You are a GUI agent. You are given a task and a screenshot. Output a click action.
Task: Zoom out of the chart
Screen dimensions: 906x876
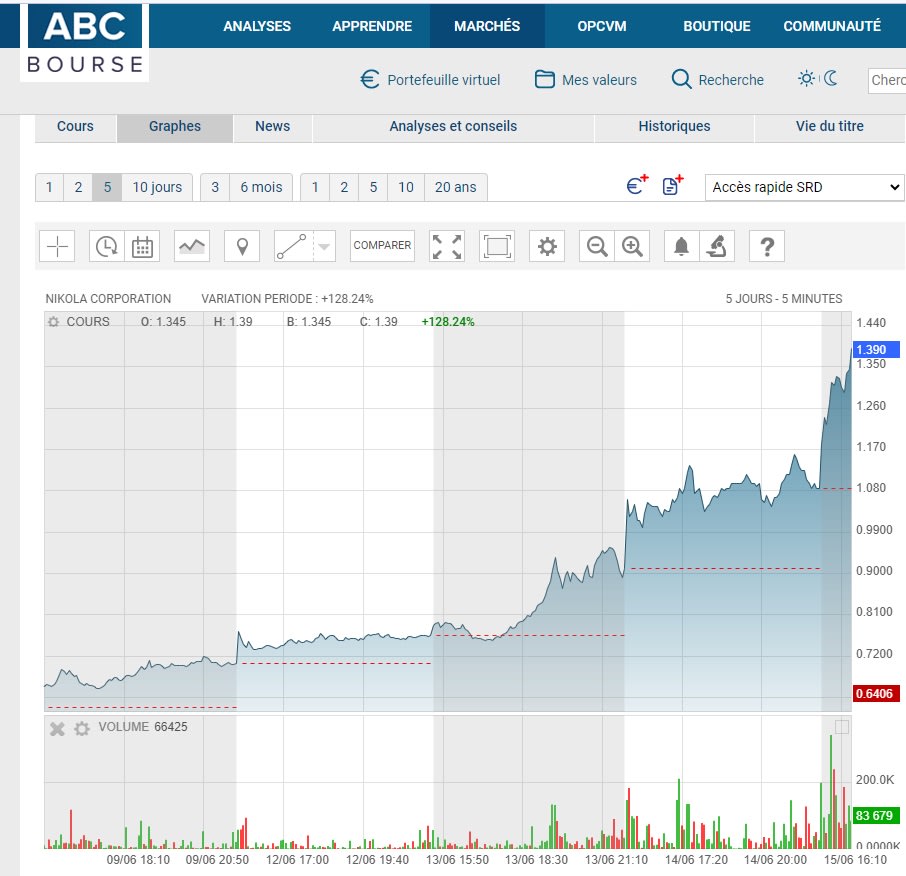597,246
